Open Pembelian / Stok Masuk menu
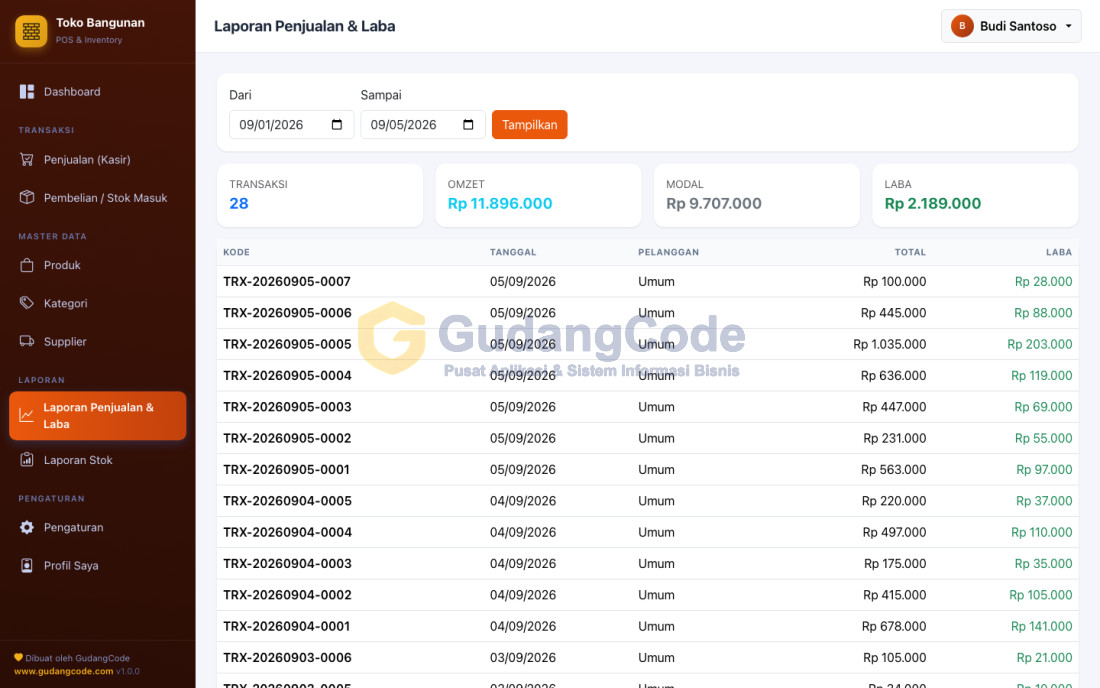The height and width of the screenshot is (688, 1100). point(98,198)
